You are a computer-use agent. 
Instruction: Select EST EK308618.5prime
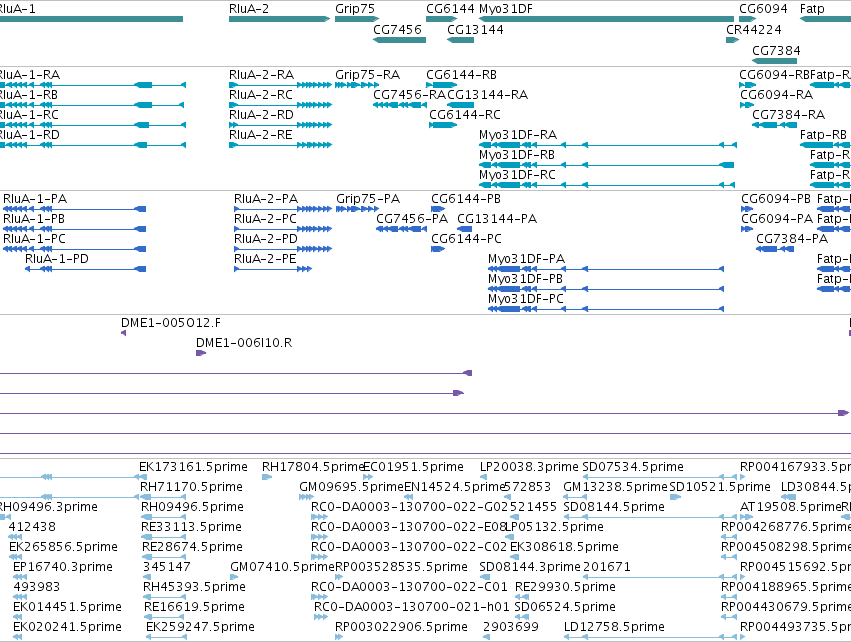click(564, 547)
